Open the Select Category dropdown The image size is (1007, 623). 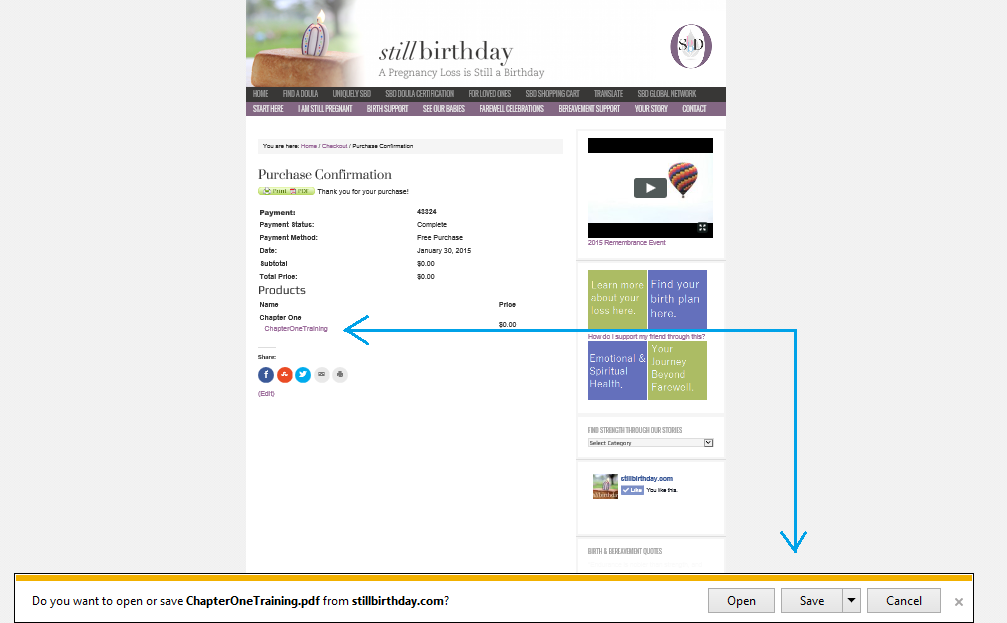650,442
